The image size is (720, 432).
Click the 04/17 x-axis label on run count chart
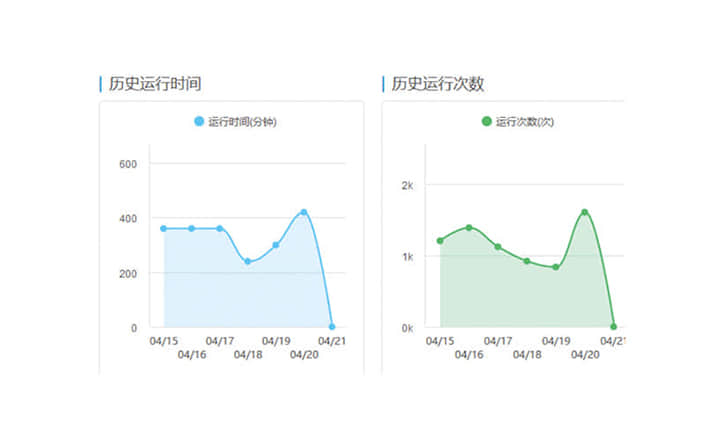click(498, 341)
